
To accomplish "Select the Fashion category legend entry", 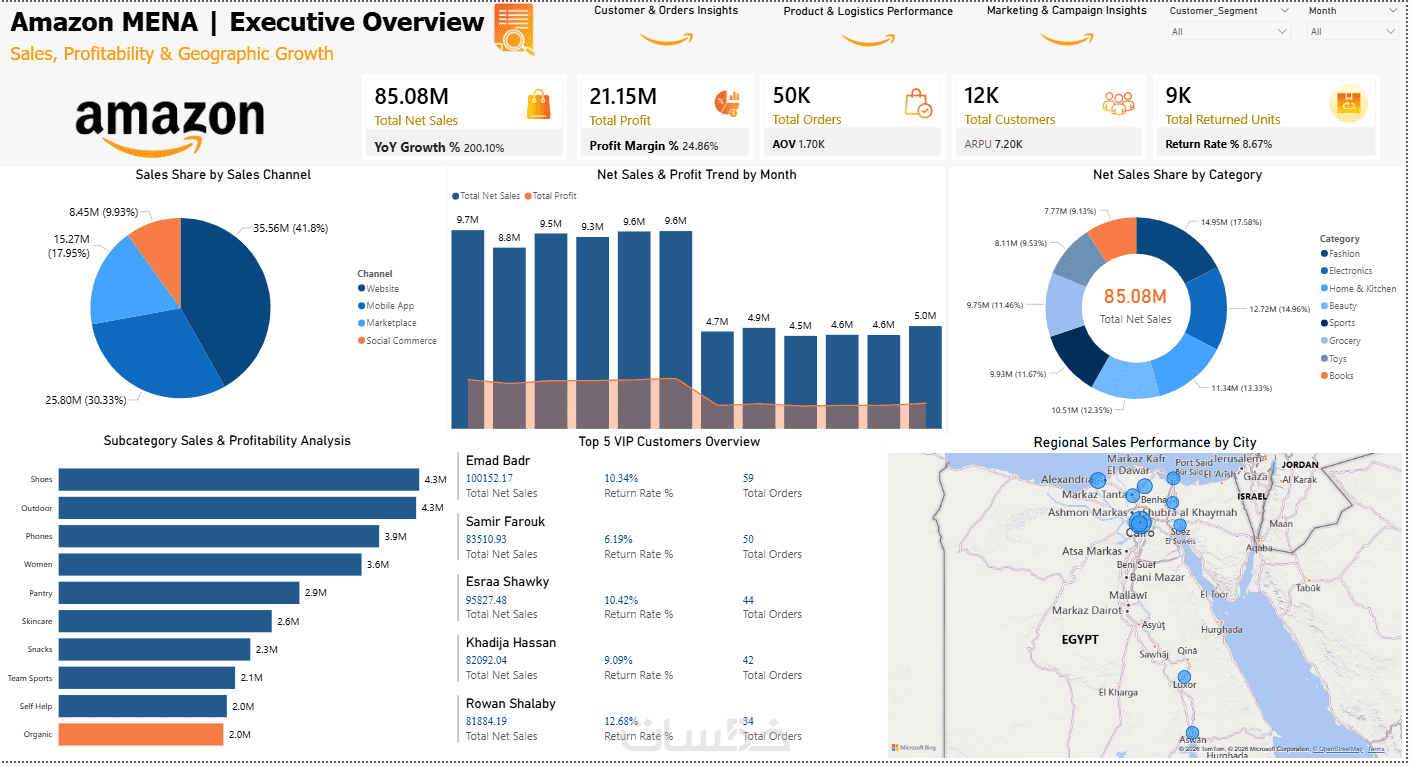I will coord(1339,254).
